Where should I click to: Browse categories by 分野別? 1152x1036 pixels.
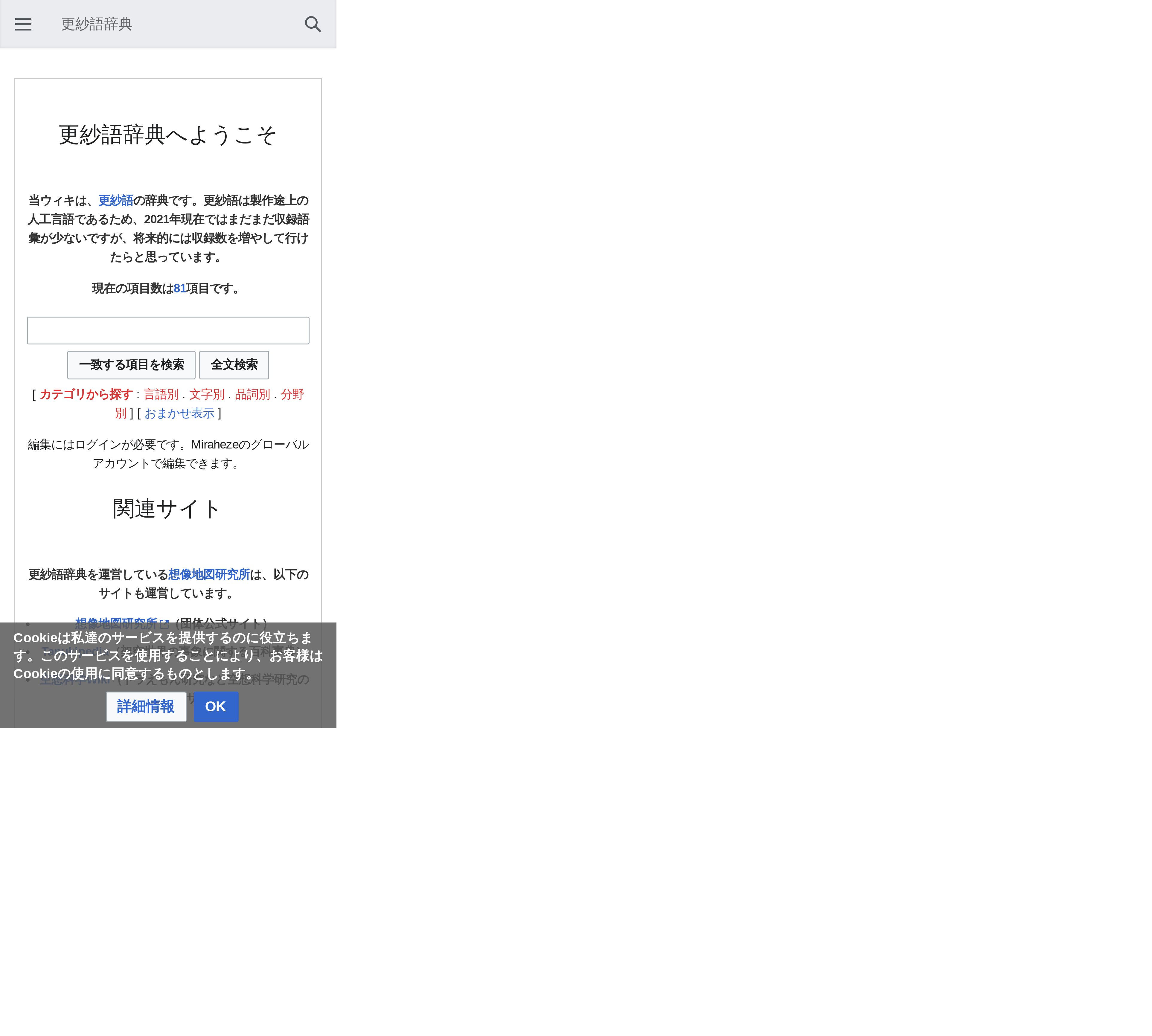(x=292, y=394)
